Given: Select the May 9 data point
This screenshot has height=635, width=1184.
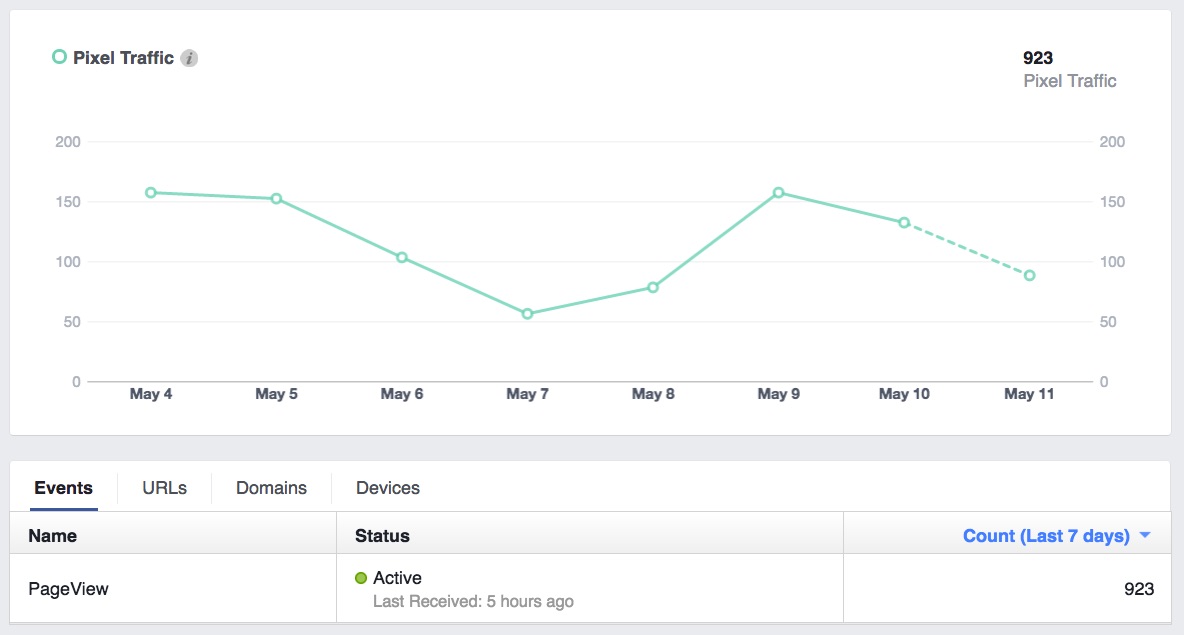Looking at the screenshot, I should coord(779,193).
